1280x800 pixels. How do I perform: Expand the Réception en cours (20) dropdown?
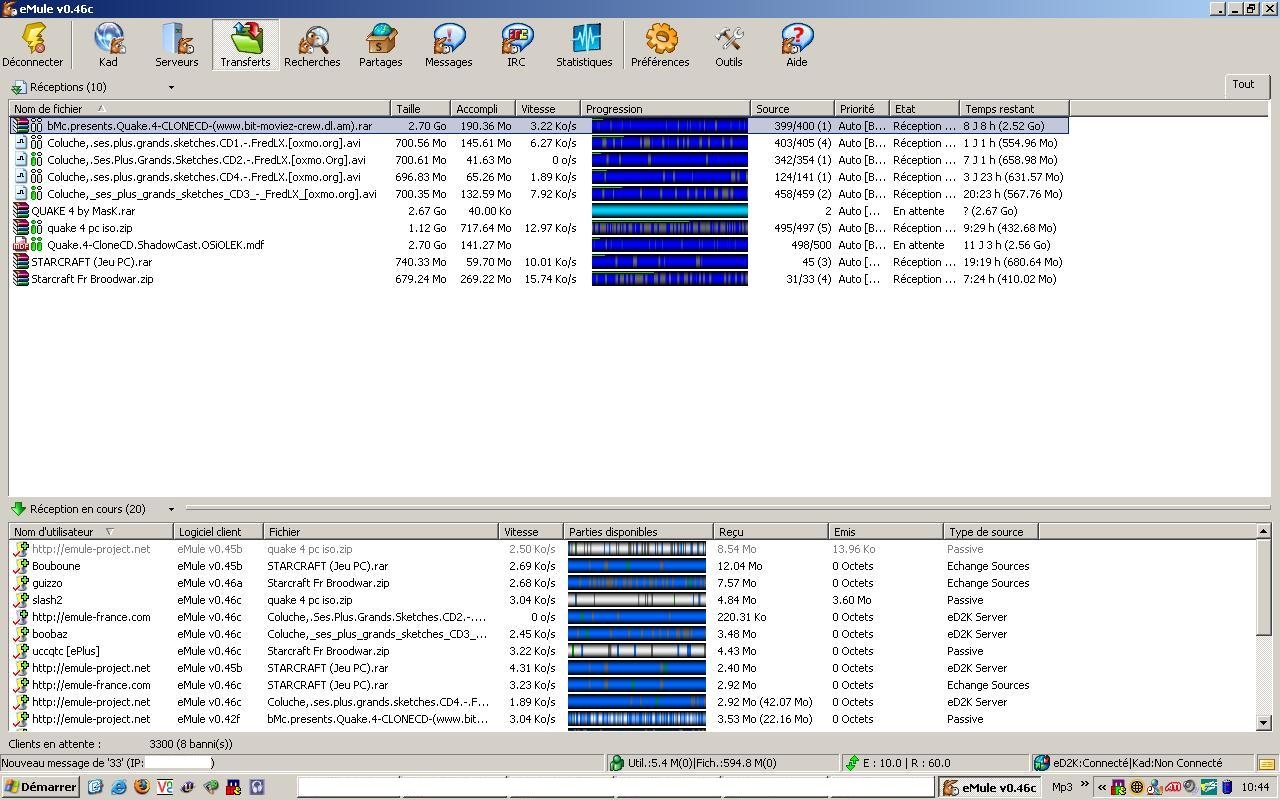tap(171, 510)
